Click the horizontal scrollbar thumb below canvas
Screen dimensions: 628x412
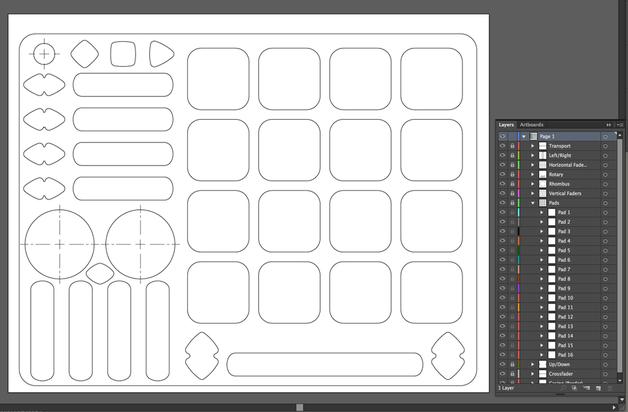(x=300, y=407)
